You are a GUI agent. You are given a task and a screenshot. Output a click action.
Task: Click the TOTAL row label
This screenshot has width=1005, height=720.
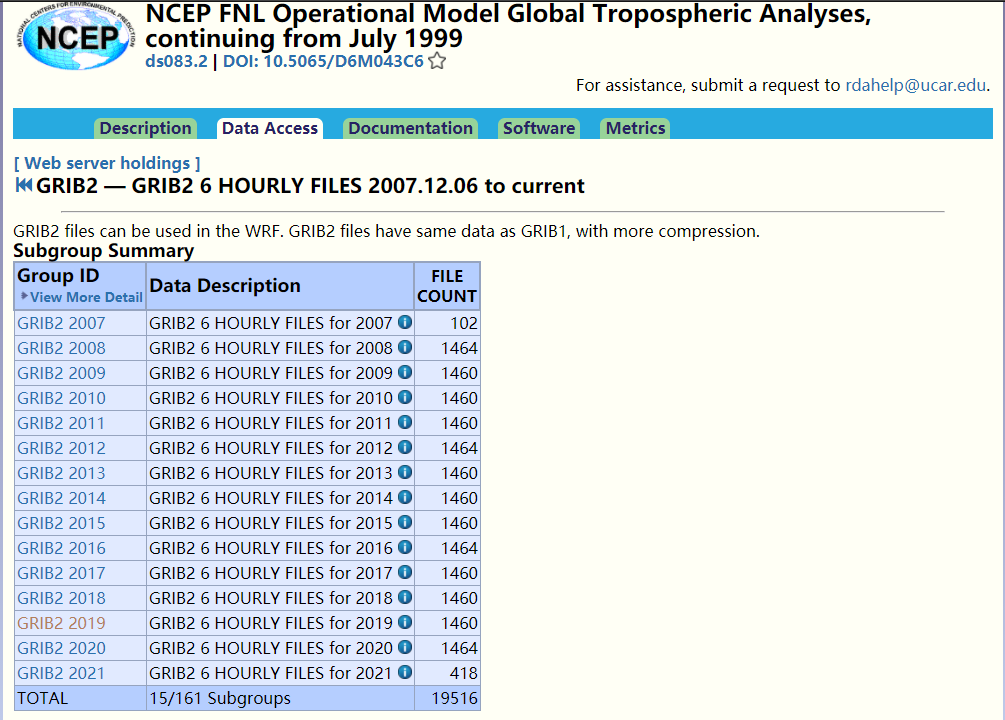point(42,698)
